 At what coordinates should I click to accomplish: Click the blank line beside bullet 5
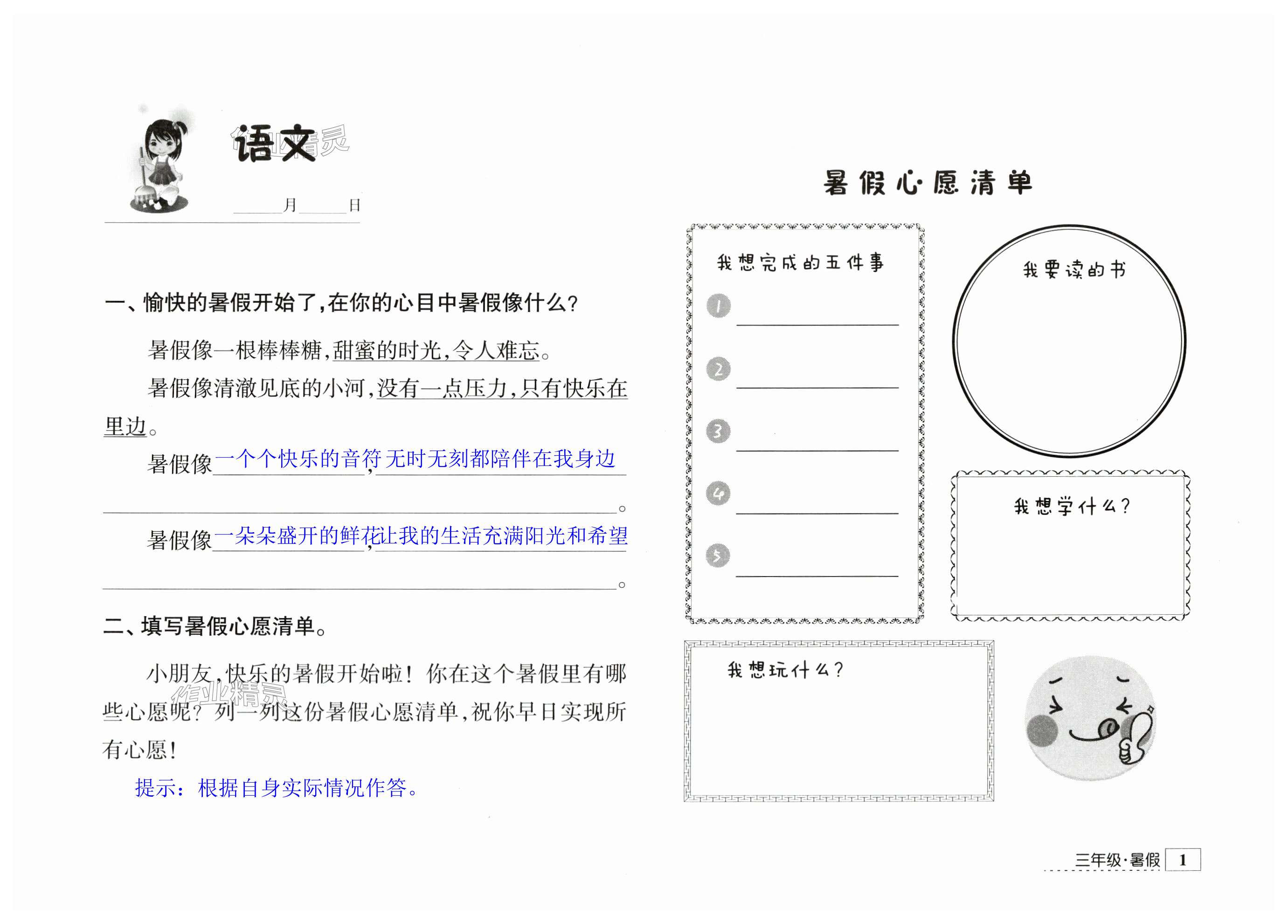tap(817, 576)
